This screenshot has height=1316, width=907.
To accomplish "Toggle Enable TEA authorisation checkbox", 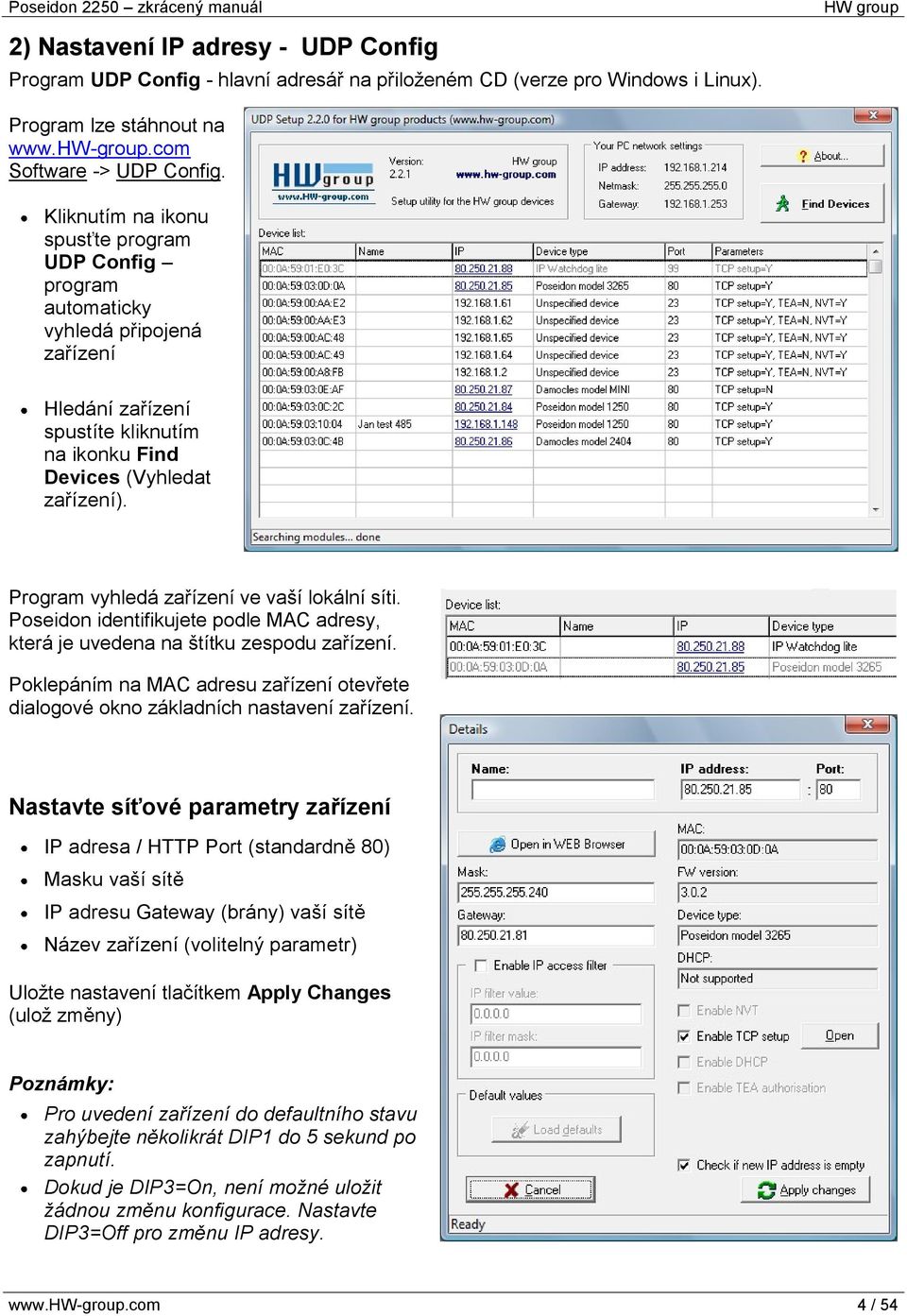I will click(684, 1087).
